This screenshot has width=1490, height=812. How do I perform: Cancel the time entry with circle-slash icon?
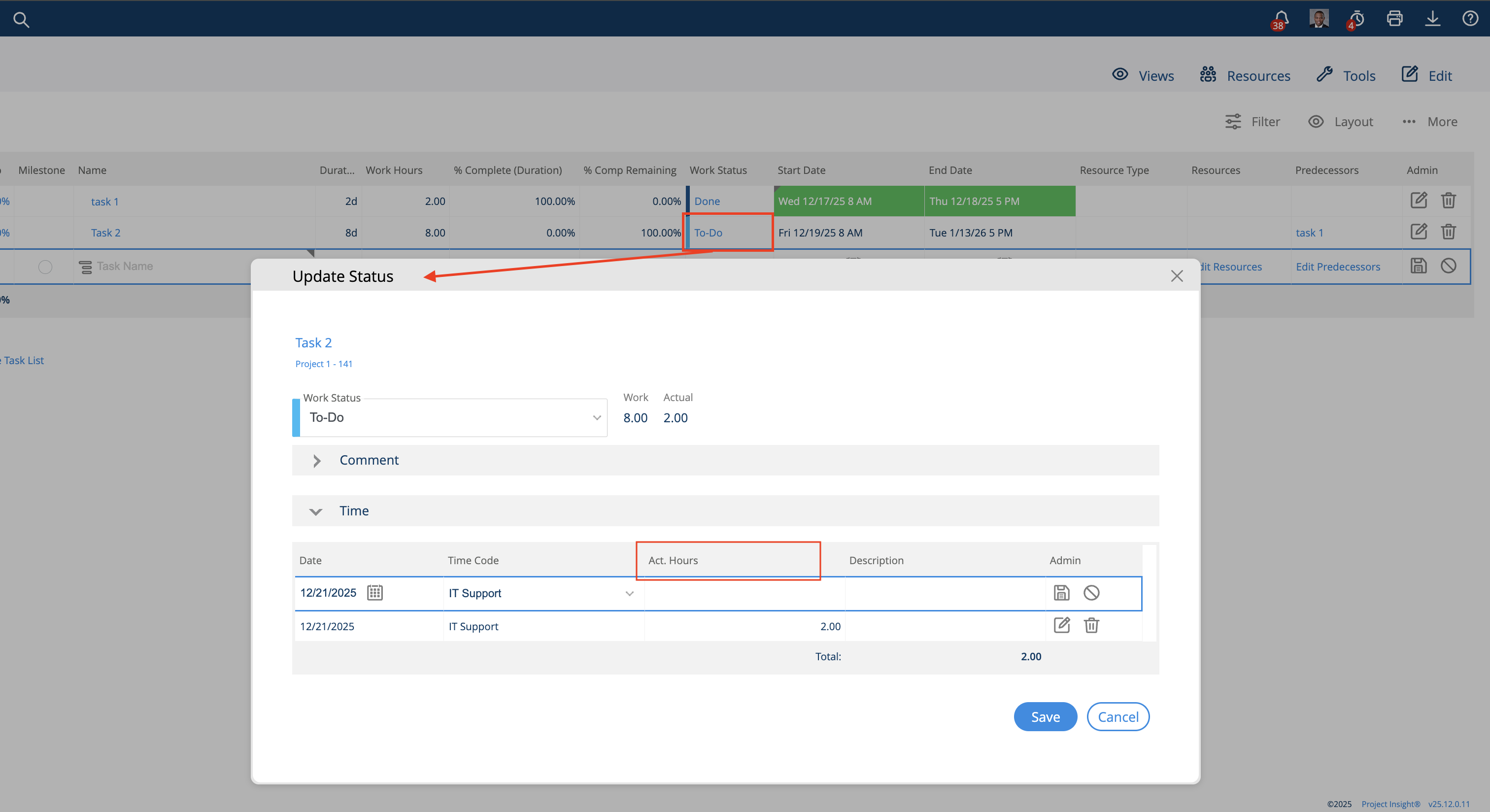pyautogui.click(x=1091, y=593)
